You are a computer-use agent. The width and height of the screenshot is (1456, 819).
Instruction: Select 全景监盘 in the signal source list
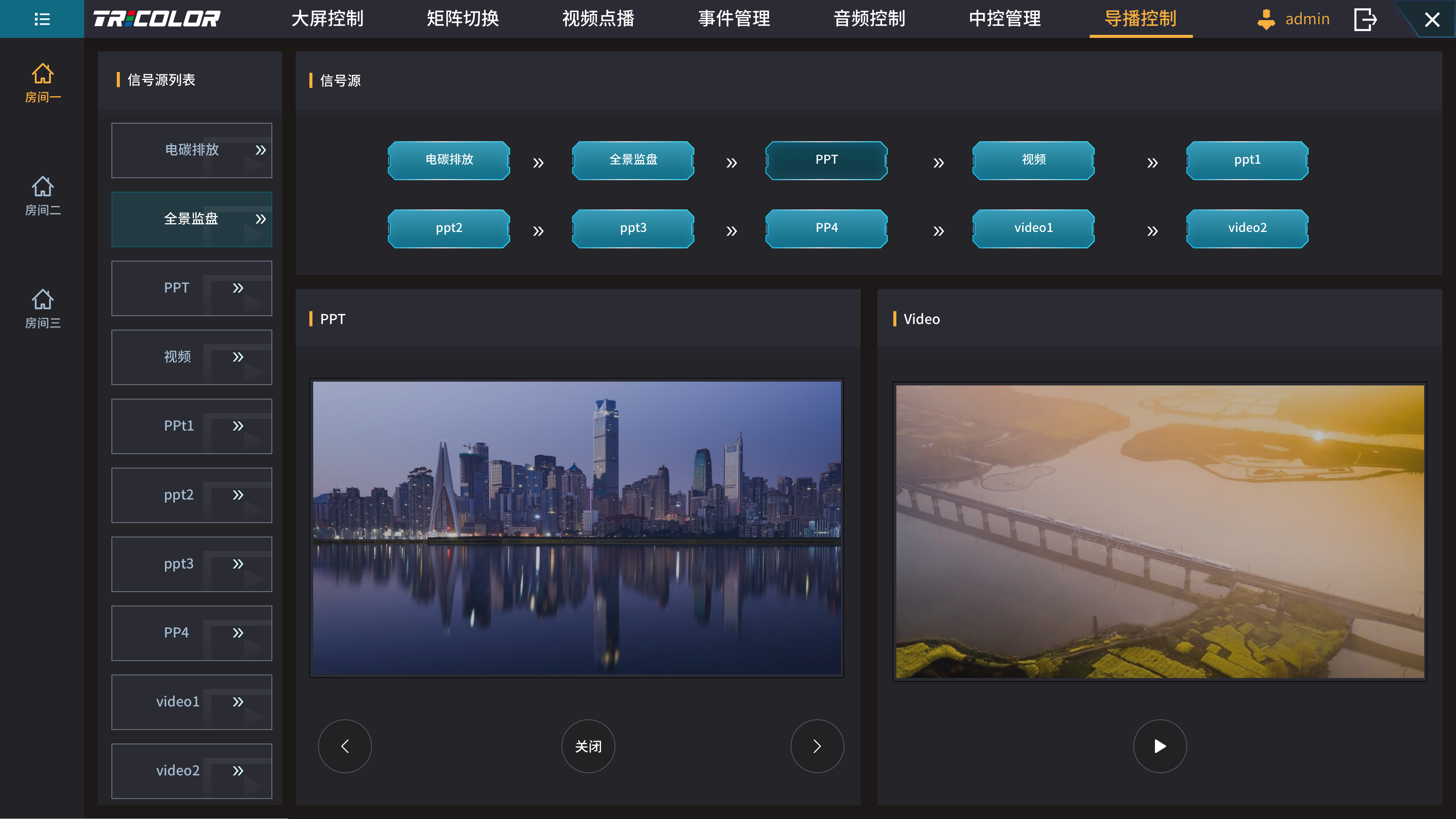coord(191,219)
